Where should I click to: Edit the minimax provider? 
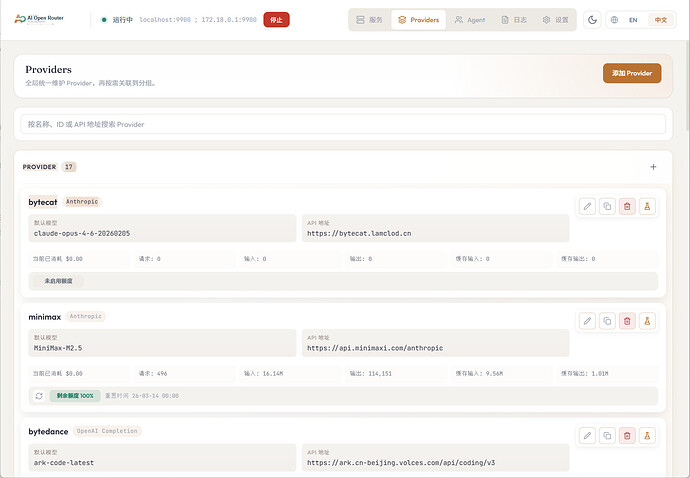(587, 321)
